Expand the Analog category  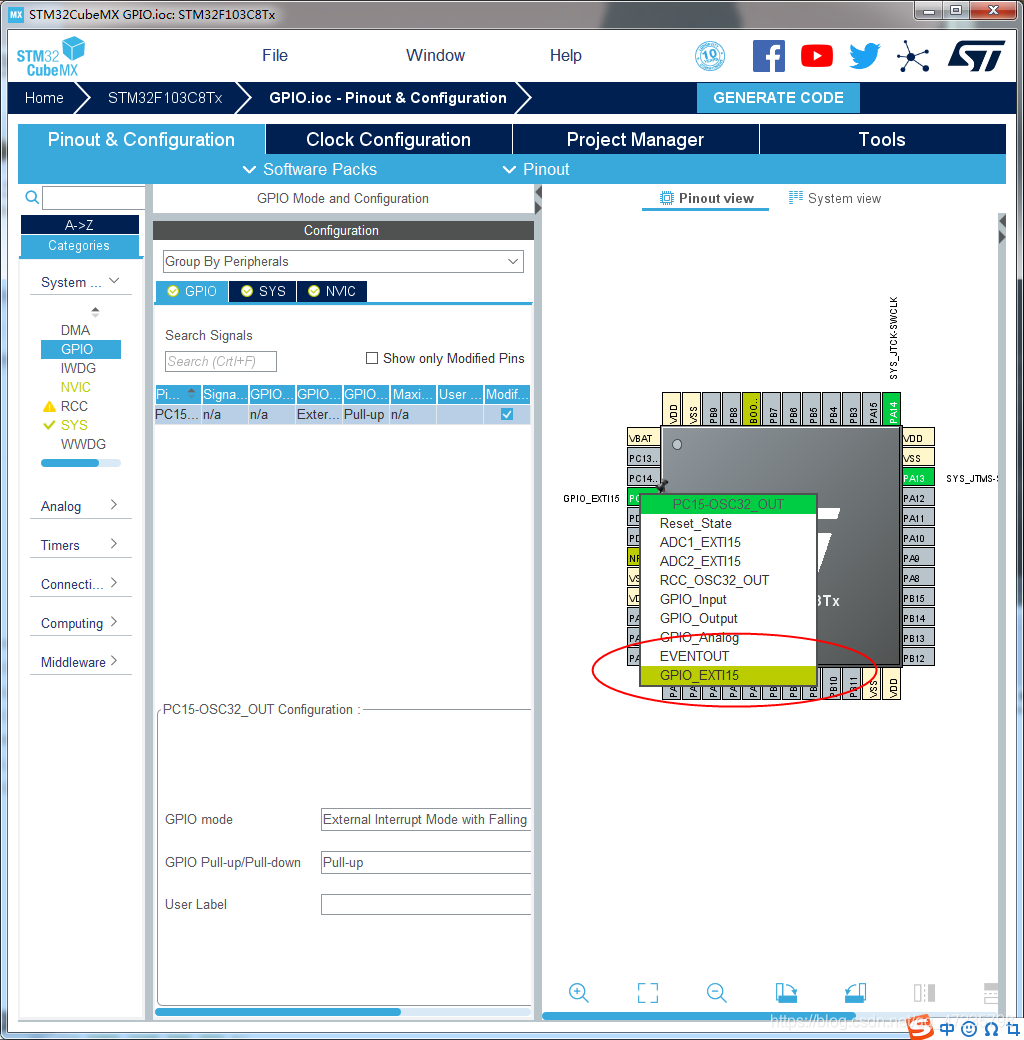pos(80,506)
